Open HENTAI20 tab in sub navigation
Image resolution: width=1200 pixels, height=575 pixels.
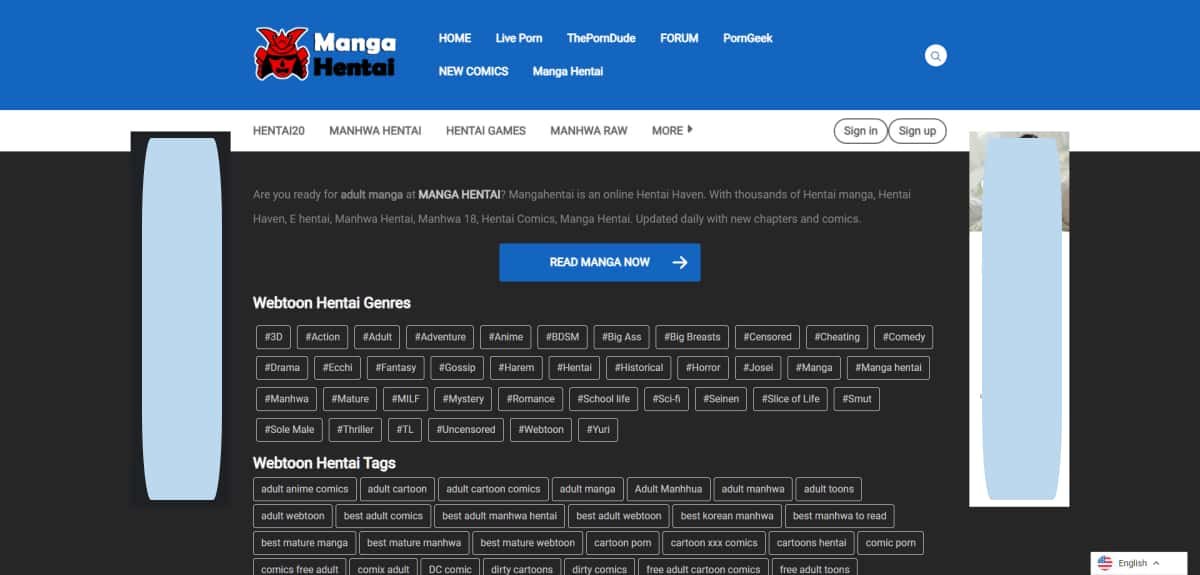pyautogui.click(x=279, y=130)
